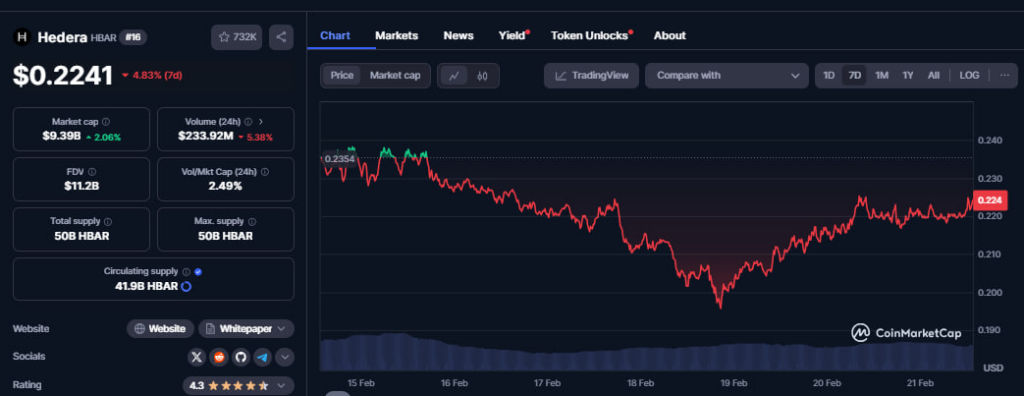Open the X (Twitter) social link

197,357
